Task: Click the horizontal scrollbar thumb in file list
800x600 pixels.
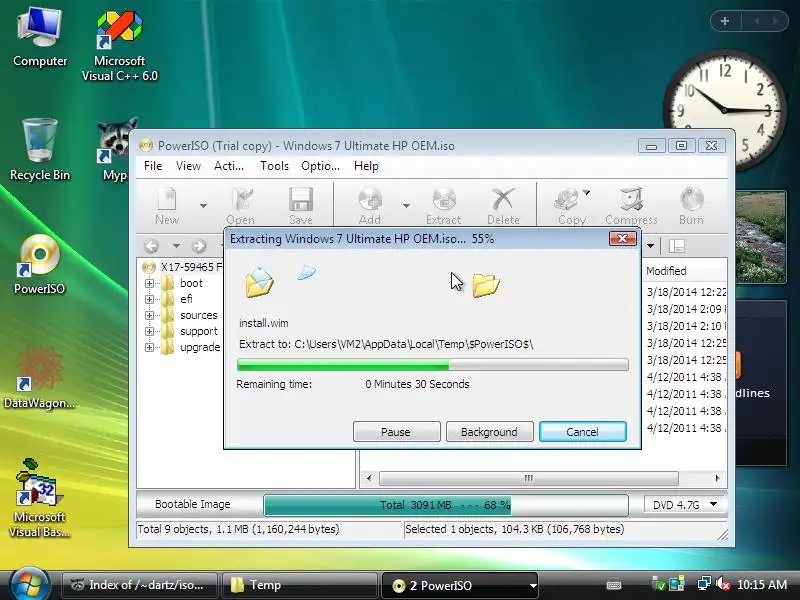Action: click(529, 478)
